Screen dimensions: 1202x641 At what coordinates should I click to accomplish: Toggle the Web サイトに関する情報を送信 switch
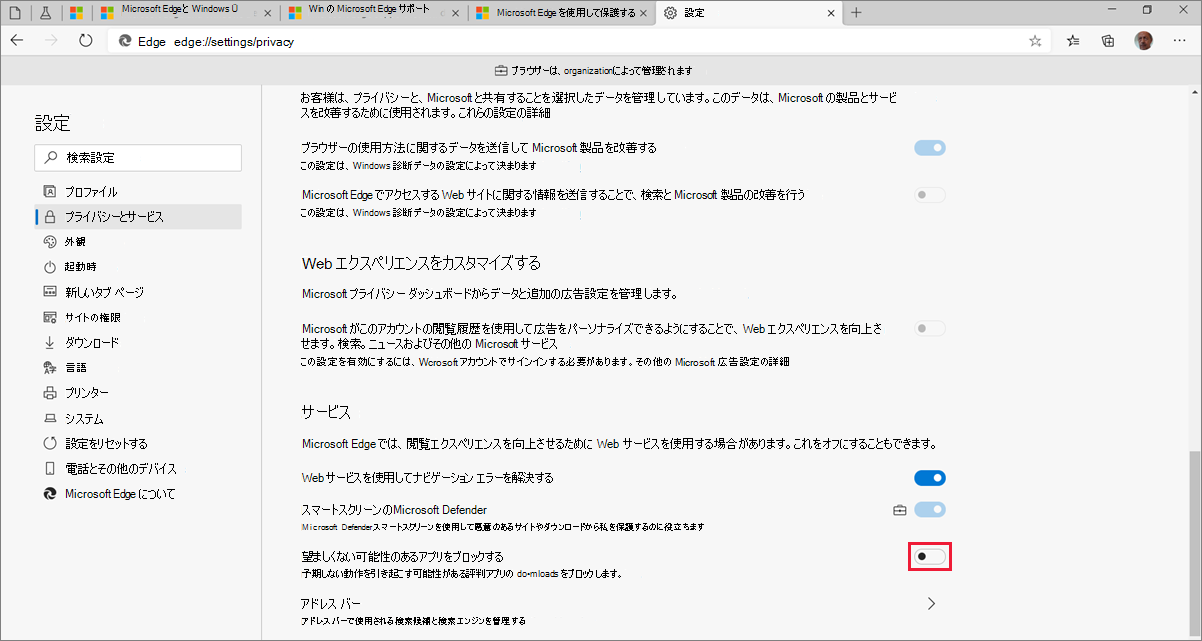(930, 195)
